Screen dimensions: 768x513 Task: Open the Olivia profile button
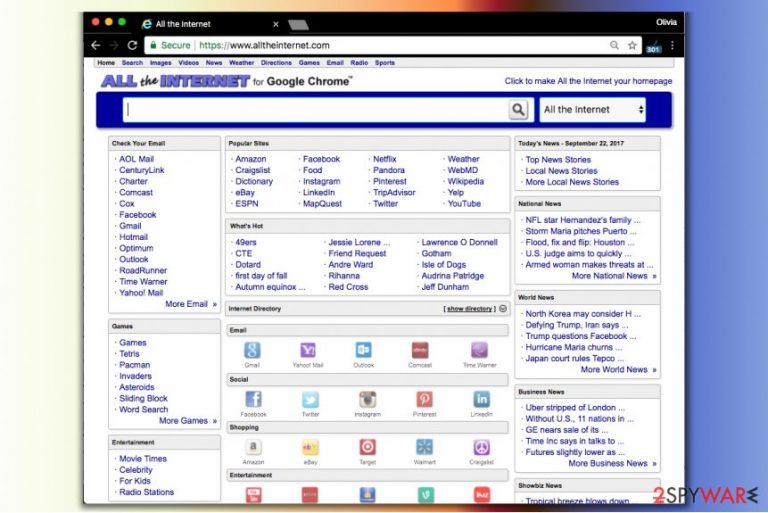(x=666, y=22)
